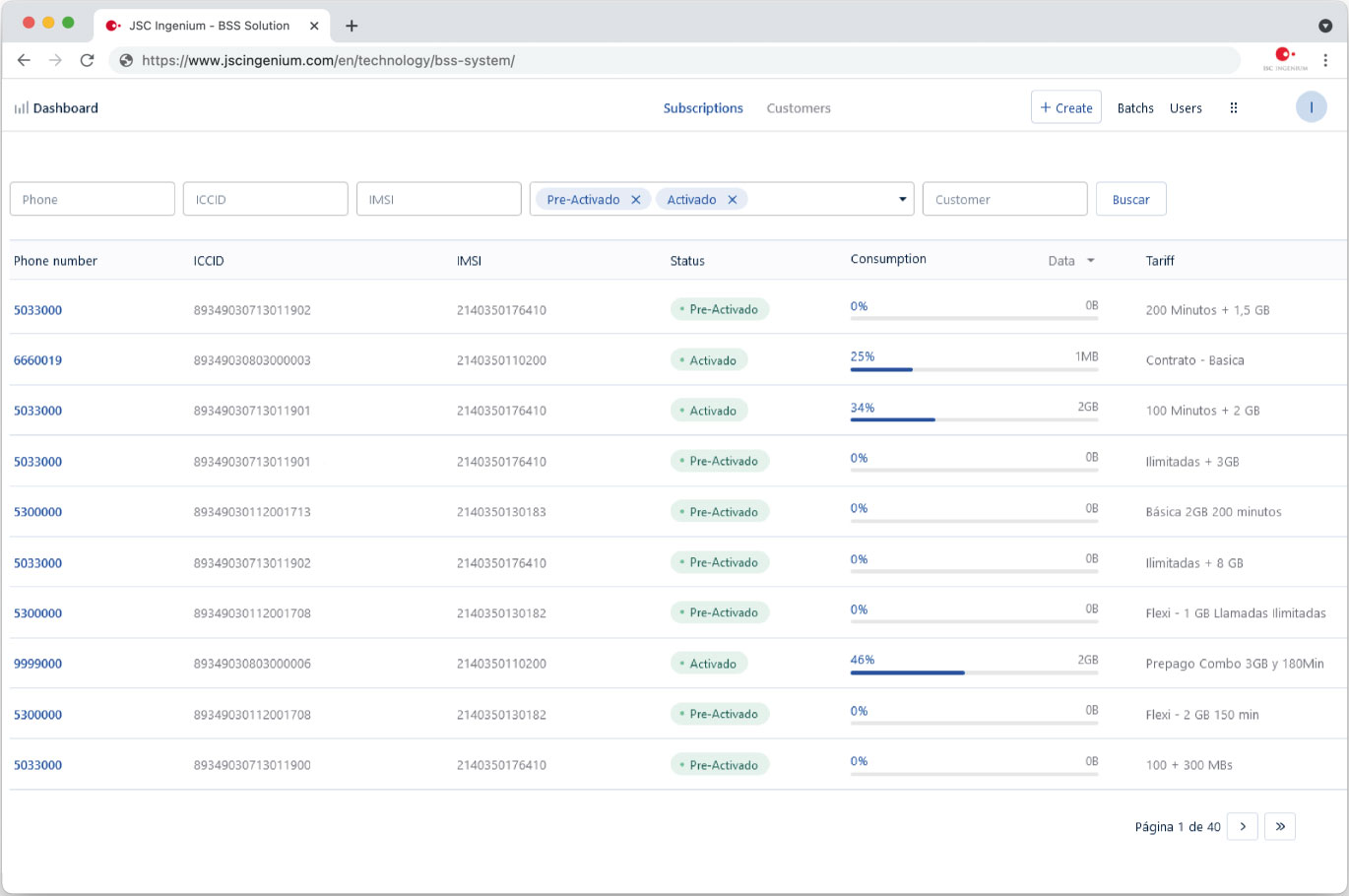Image resolution: width=1349 pixels, height=896 pixels.
Task: Open tab search arrow in title bar
Action: 1325,26
